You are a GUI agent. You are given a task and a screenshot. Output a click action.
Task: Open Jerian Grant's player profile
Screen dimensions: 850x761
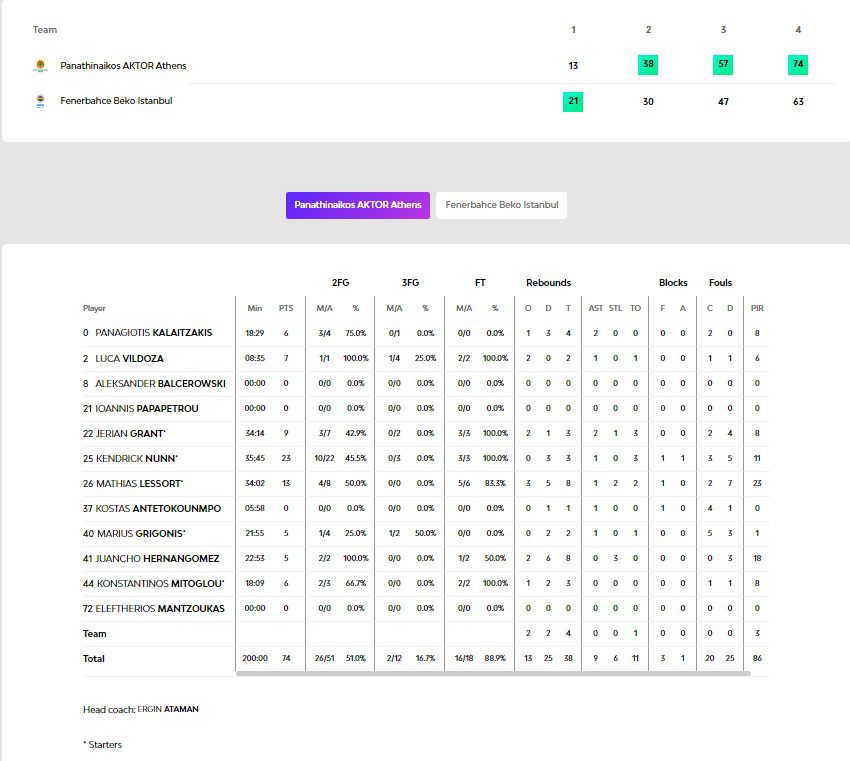130,433
